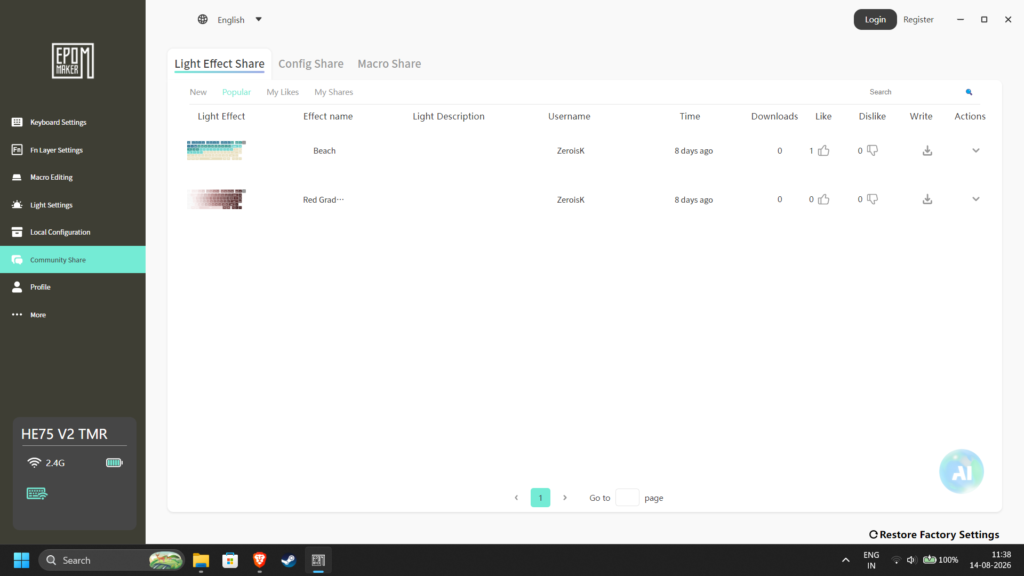Click the Epomaker logo

click(x=72, y=61)
